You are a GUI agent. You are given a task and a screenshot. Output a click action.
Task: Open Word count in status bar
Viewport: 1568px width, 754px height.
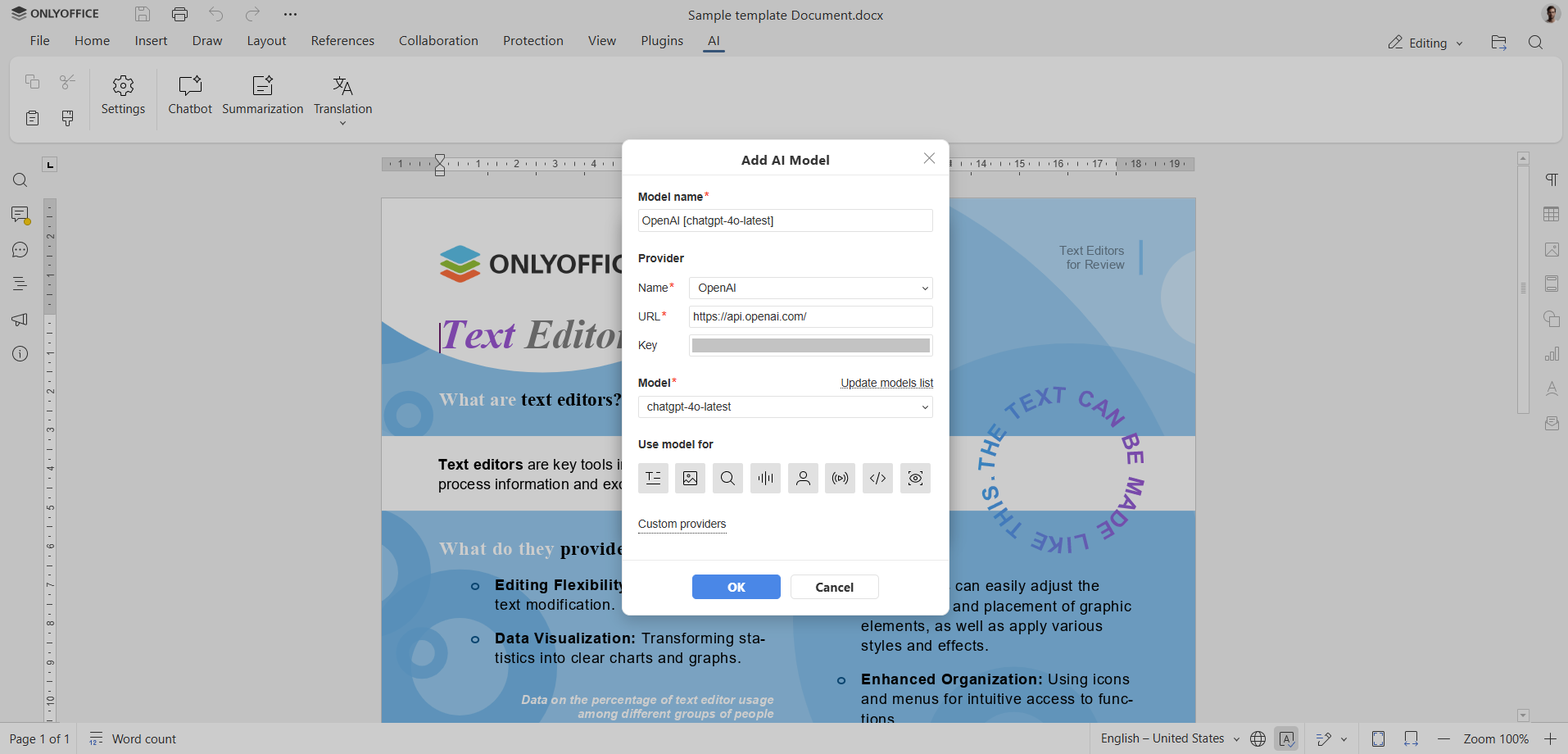pos(133,739)
